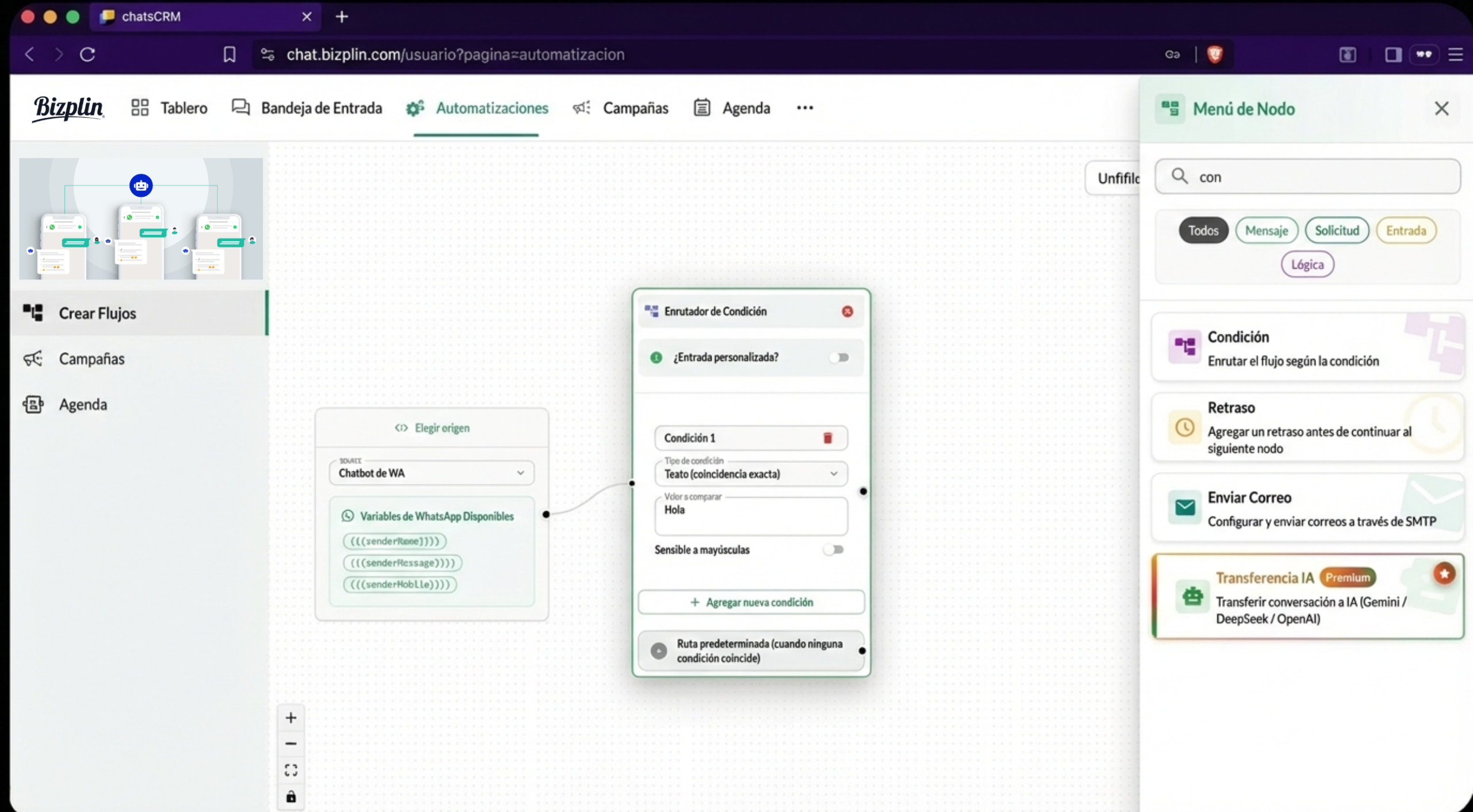
Task: Open the Chatbot de WA source dropdown
Action: tap(432, 473)
